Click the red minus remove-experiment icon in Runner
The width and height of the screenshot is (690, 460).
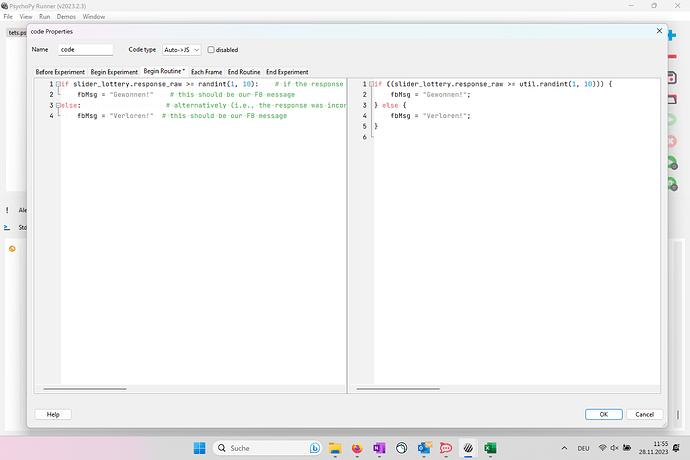[x=672, y=56]
